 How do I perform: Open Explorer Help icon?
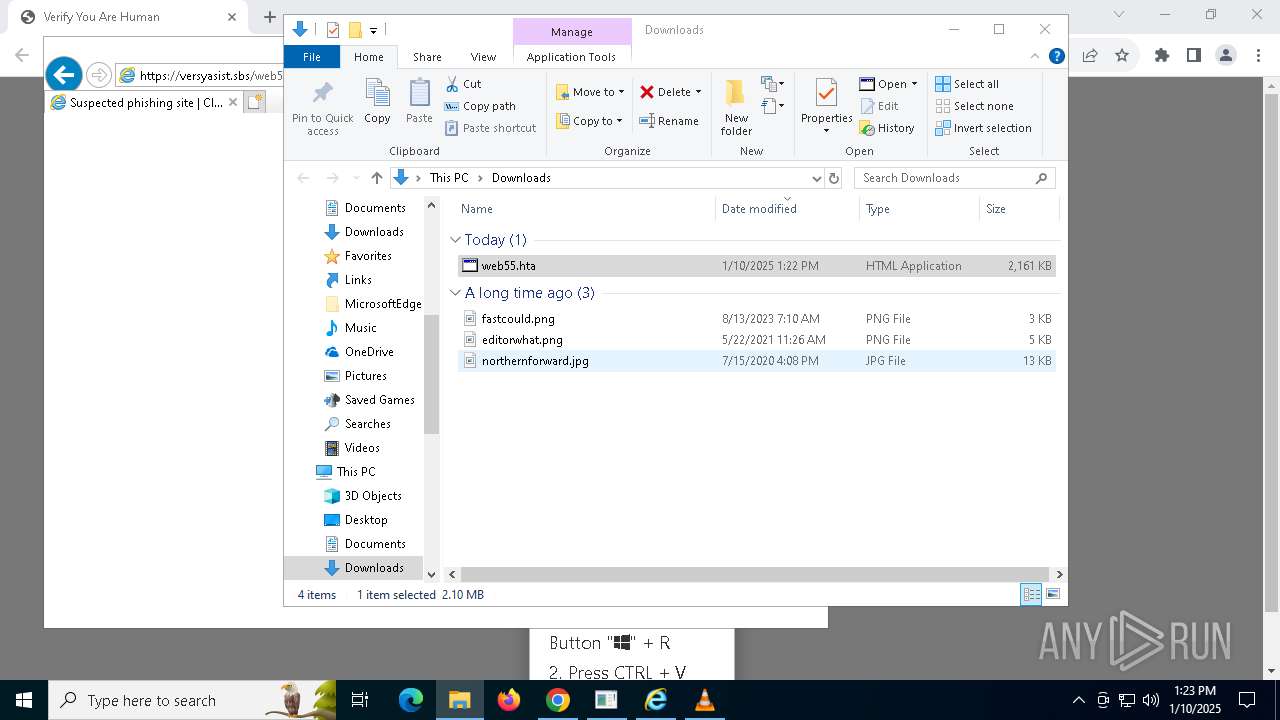pyautogui.click(x=1056, y=57)
